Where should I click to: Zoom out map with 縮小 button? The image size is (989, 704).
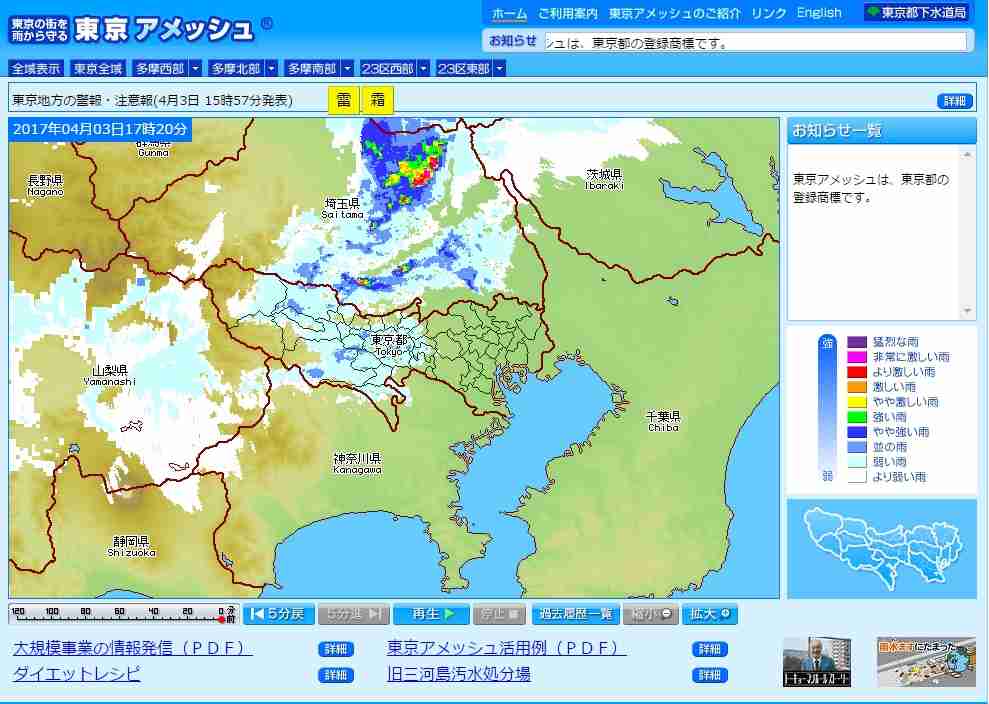(x=651, y=614)
